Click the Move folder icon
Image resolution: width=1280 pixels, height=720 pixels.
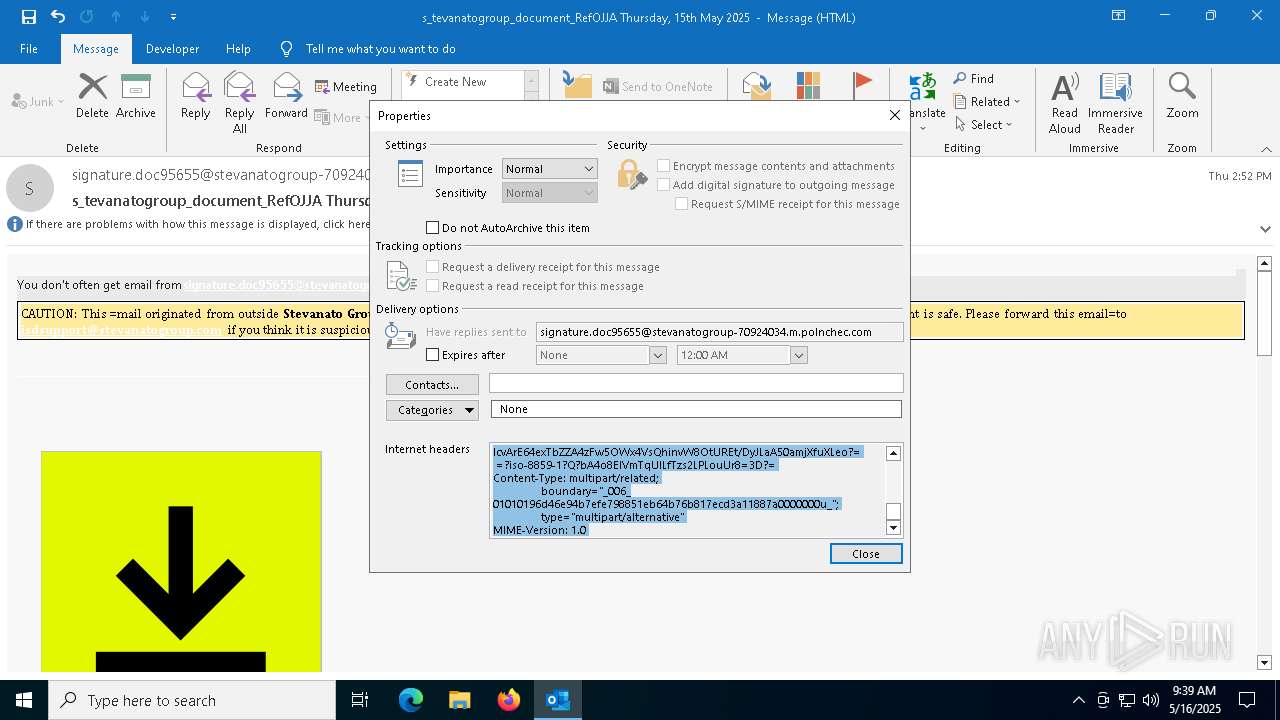click(578, 86)
